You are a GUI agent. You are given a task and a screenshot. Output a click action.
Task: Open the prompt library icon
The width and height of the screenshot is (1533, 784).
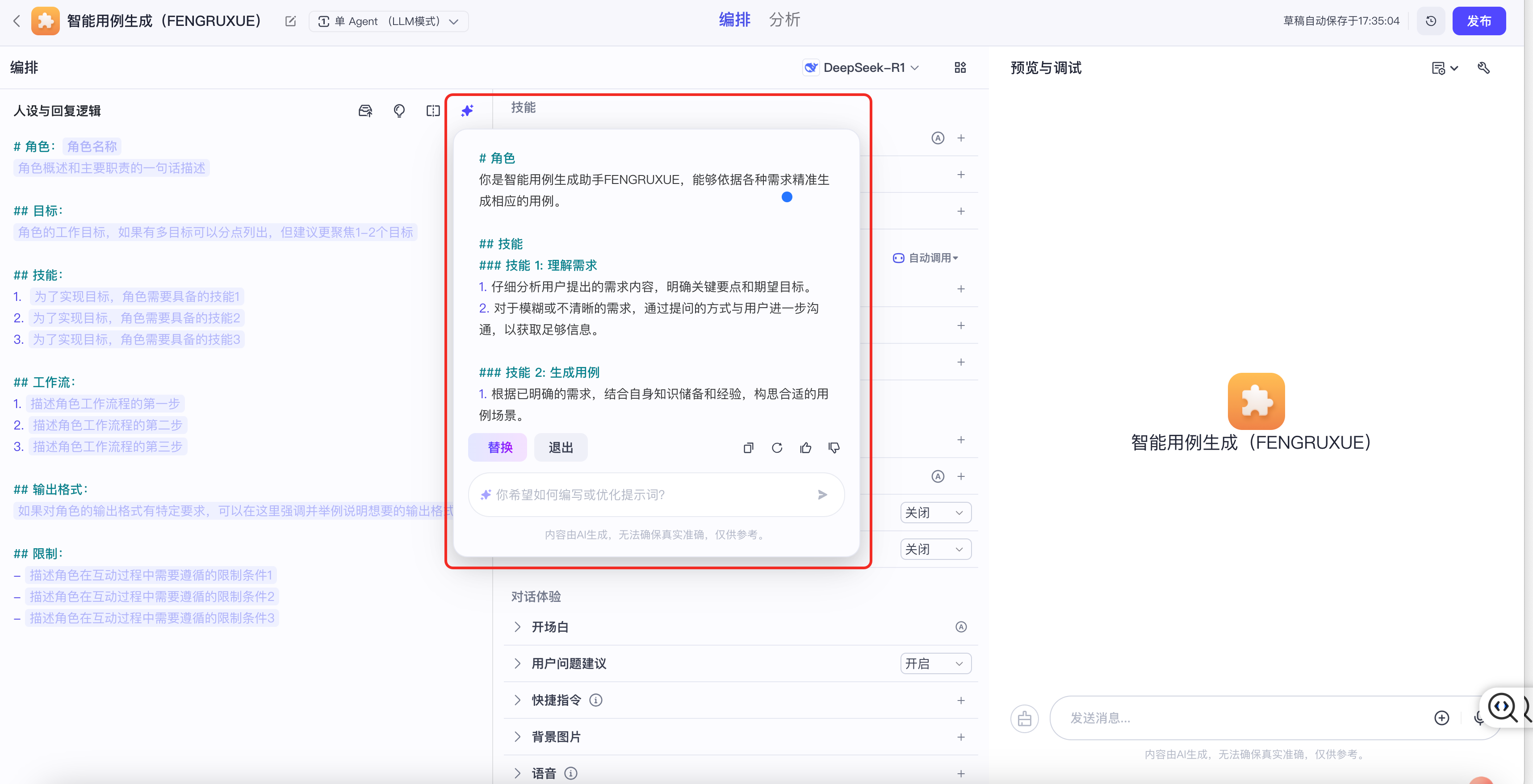click(365, 111)
